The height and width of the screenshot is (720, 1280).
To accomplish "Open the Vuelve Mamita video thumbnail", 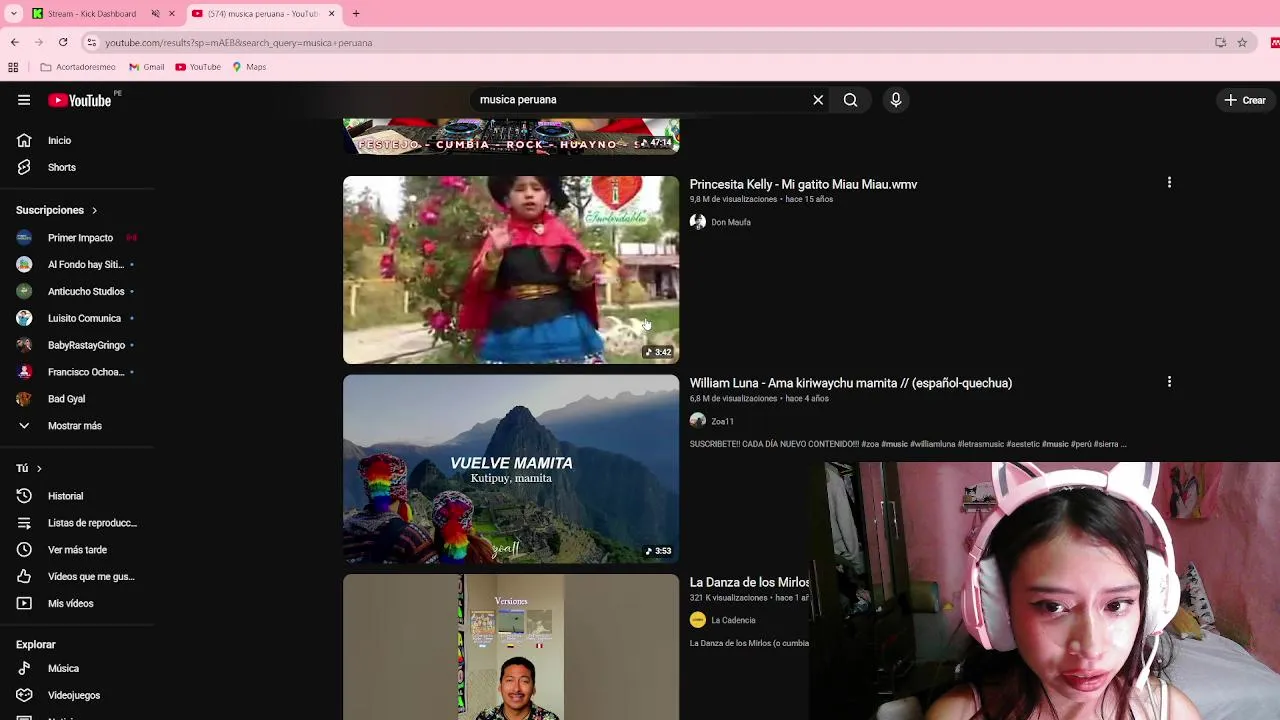I will 511,469.
